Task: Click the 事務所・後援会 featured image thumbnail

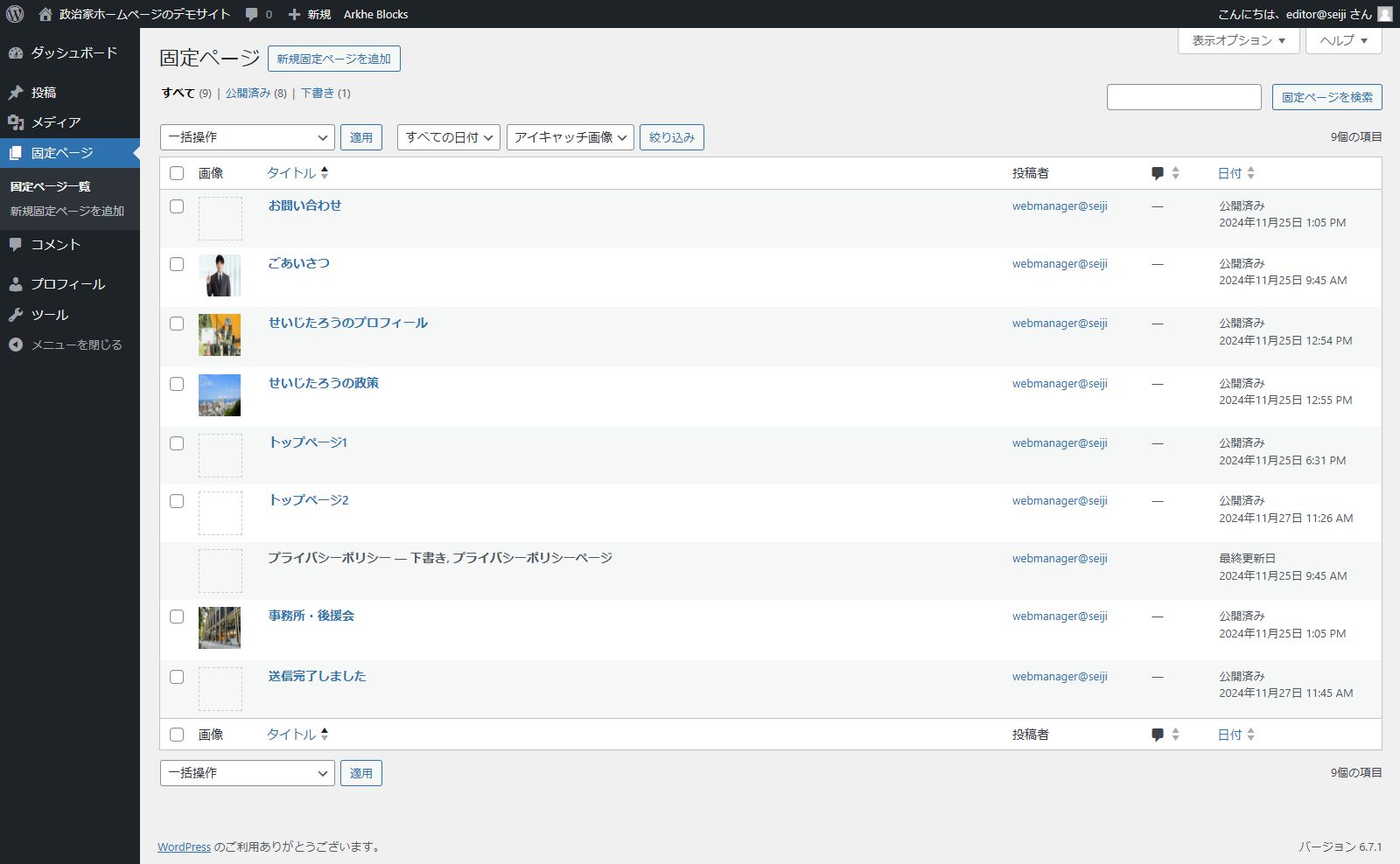Action: point(220,628)
